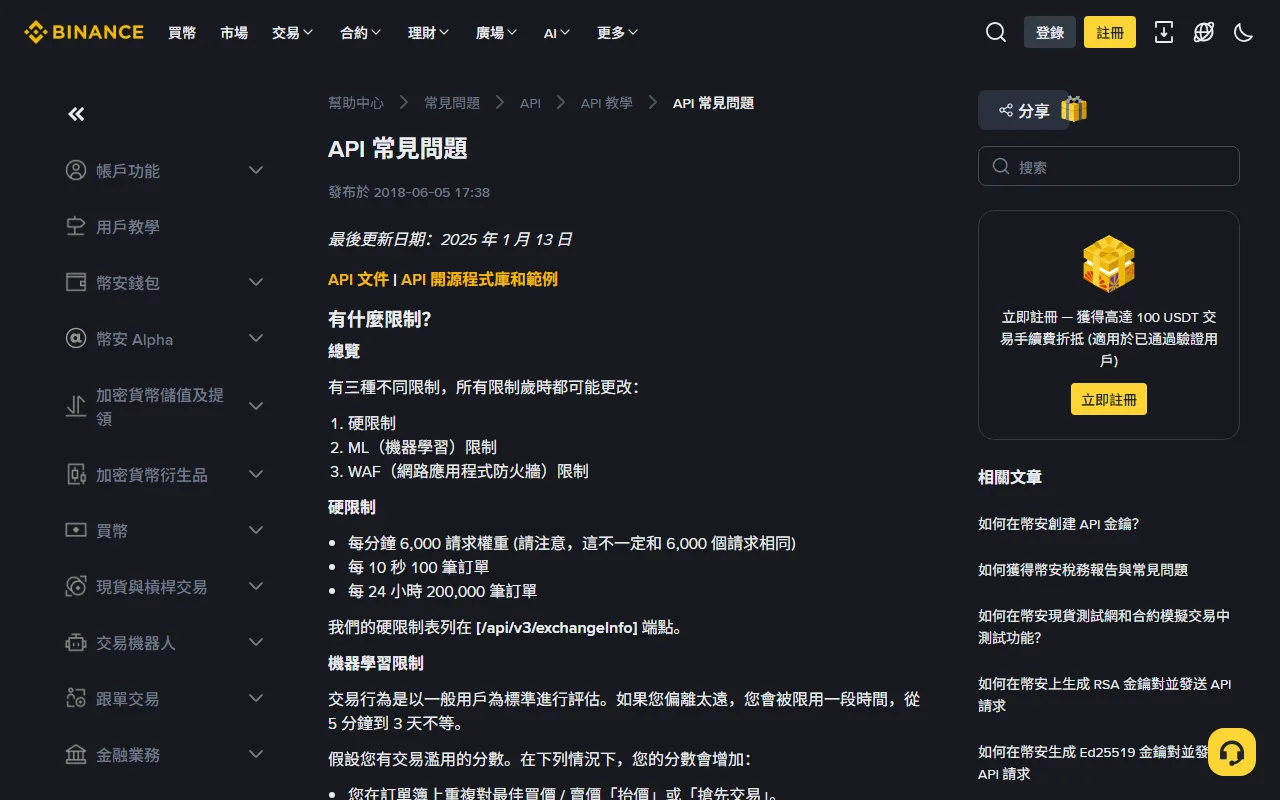Screen dimensions: 1280x800
Task: Collapse the sidebar with double-arrow icon
Action: pos(76,114)
